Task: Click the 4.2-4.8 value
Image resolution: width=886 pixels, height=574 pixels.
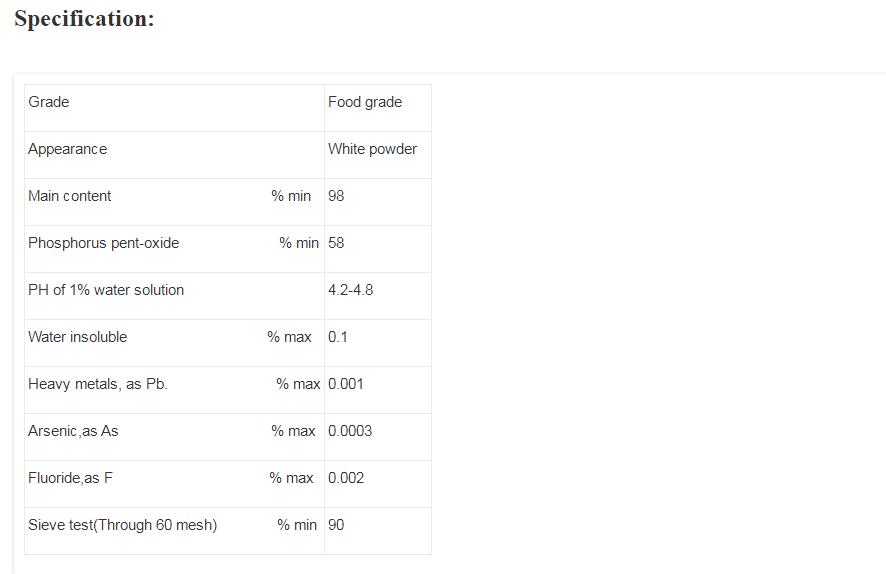Action: tap(350, 290)
